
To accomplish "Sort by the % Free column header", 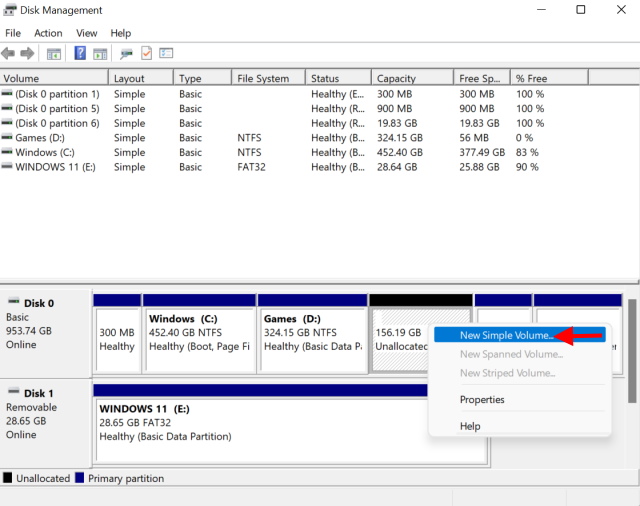I will tap(549, 78).
